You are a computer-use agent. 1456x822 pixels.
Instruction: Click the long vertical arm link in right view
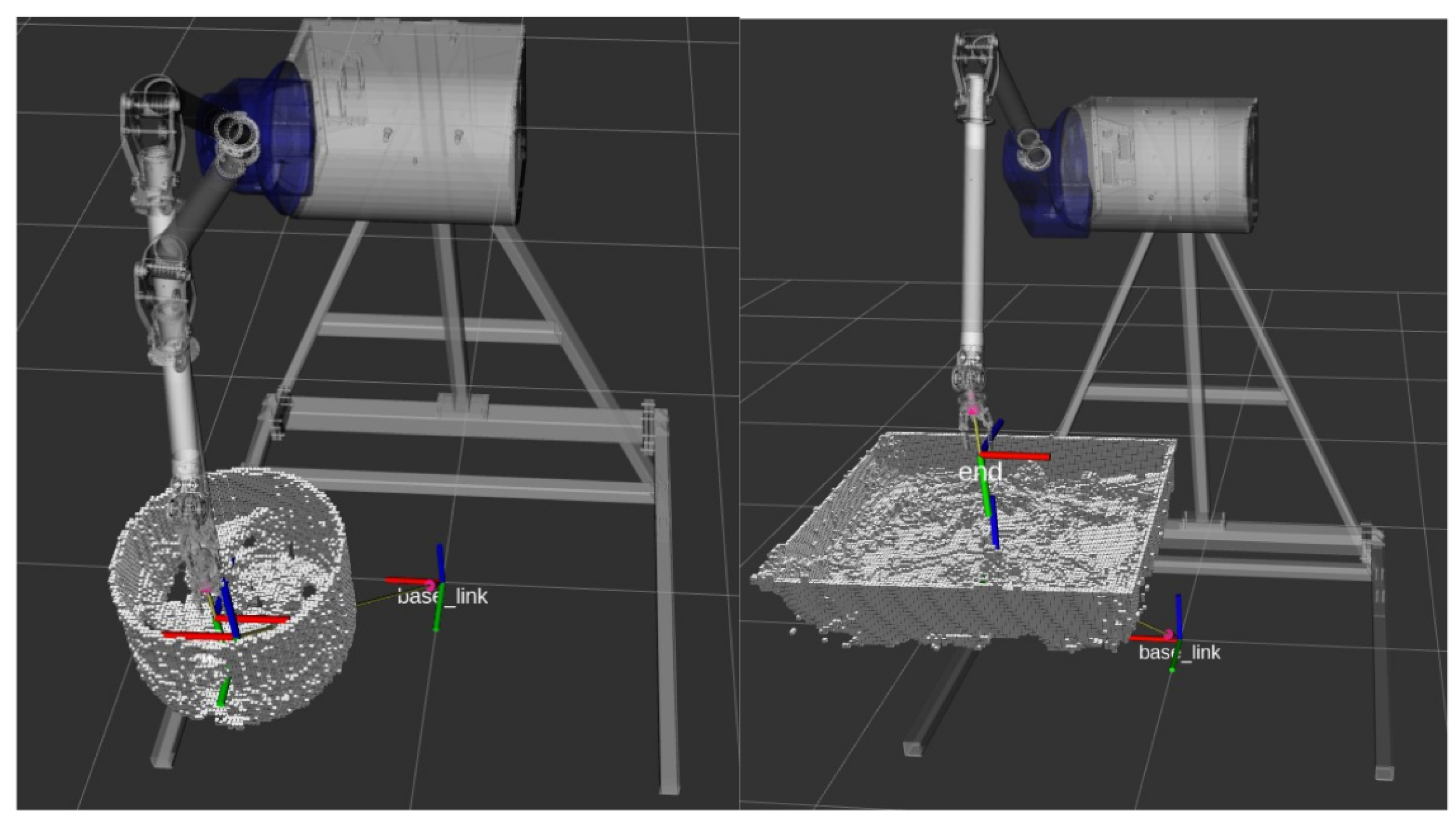tap(974, 226)
